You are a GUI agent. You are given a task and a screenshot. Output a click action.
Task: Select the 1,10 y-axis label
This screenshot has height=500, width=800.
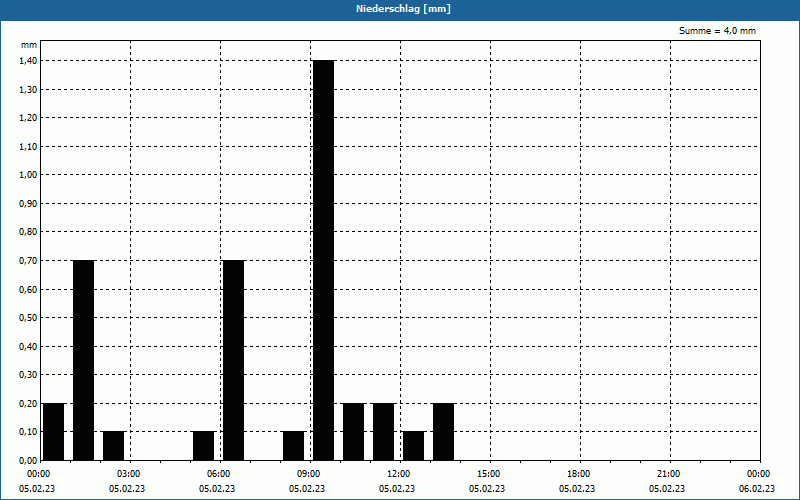(x=28, y=146)
